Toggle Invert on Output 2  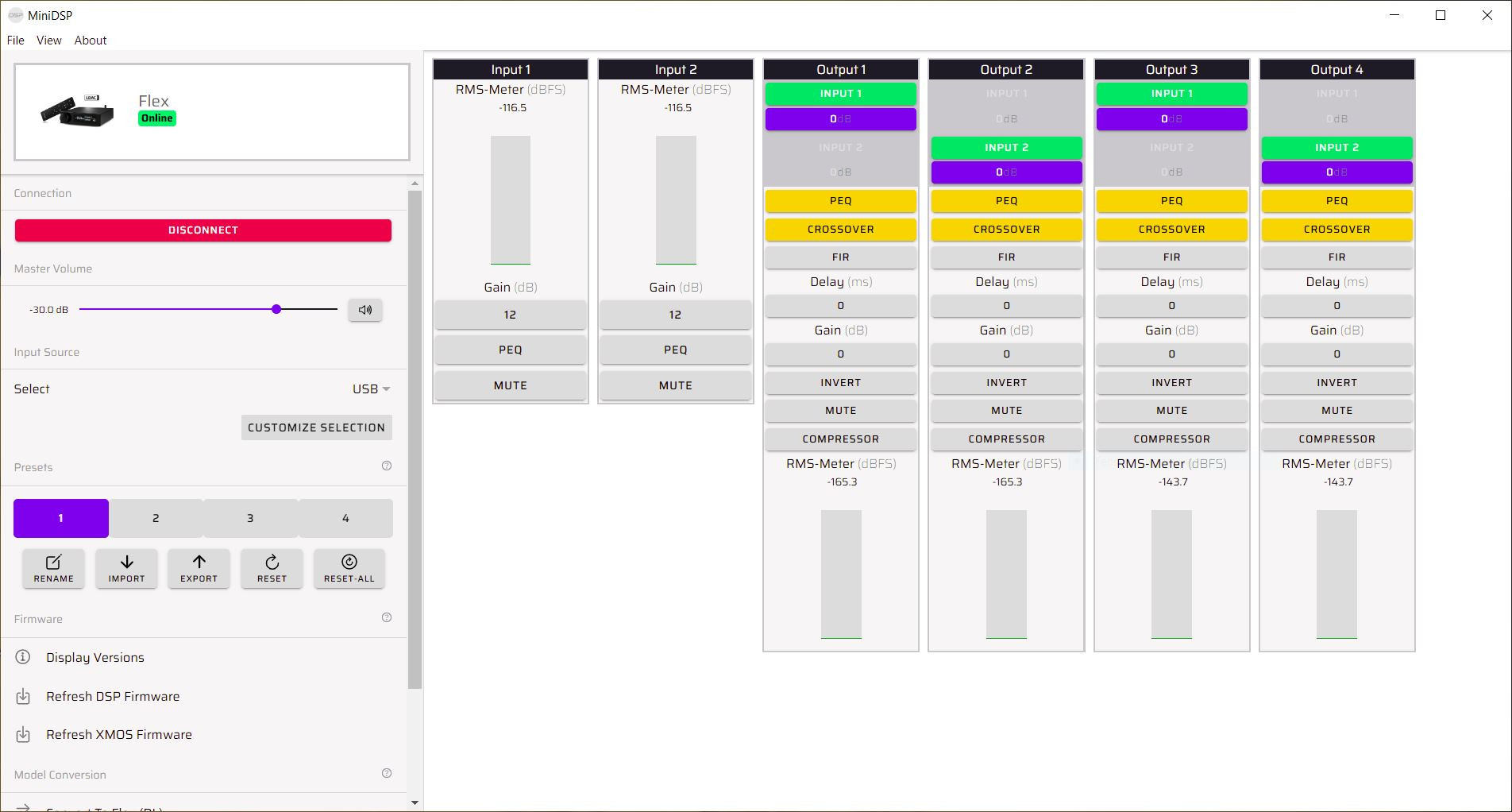pyautogui.click(x=1007, y=383)
